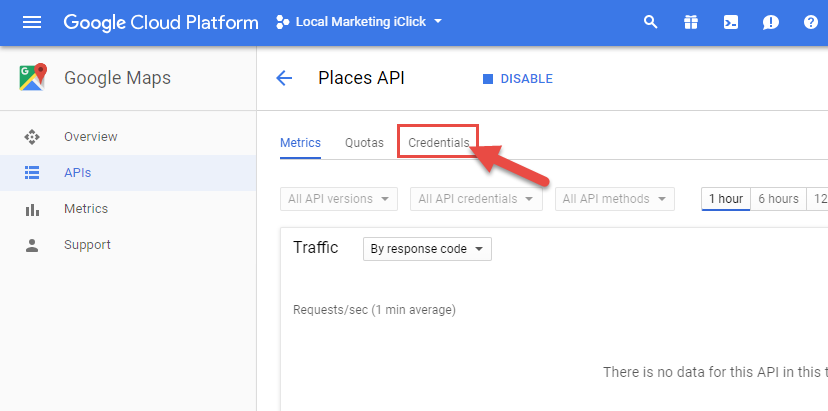
Task: Click the APIs list icon in sidebar
Action: pyautogui.click(x=32, y=173)
